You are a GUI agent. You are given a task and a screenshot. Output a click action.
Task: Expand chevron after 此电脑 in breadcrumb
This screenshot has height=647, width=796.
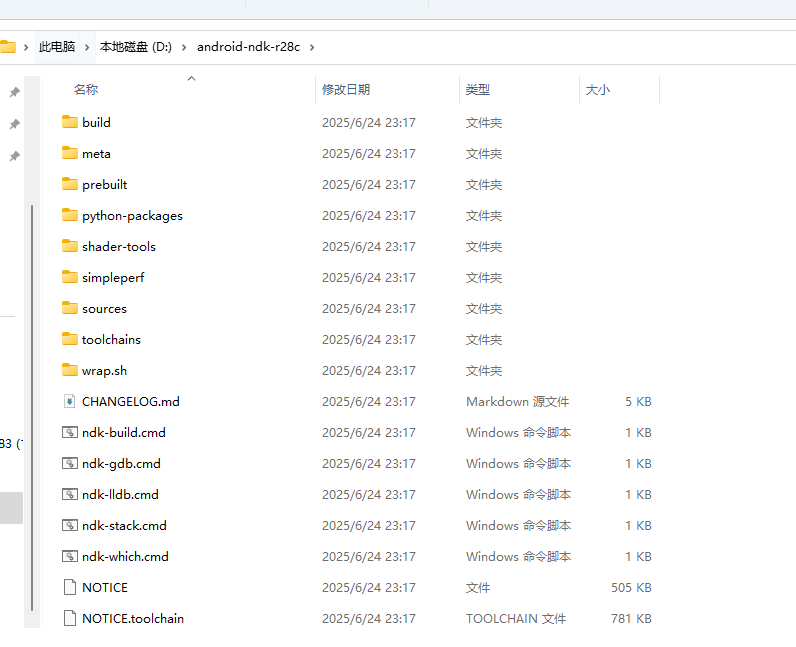(x=87, y=47)
